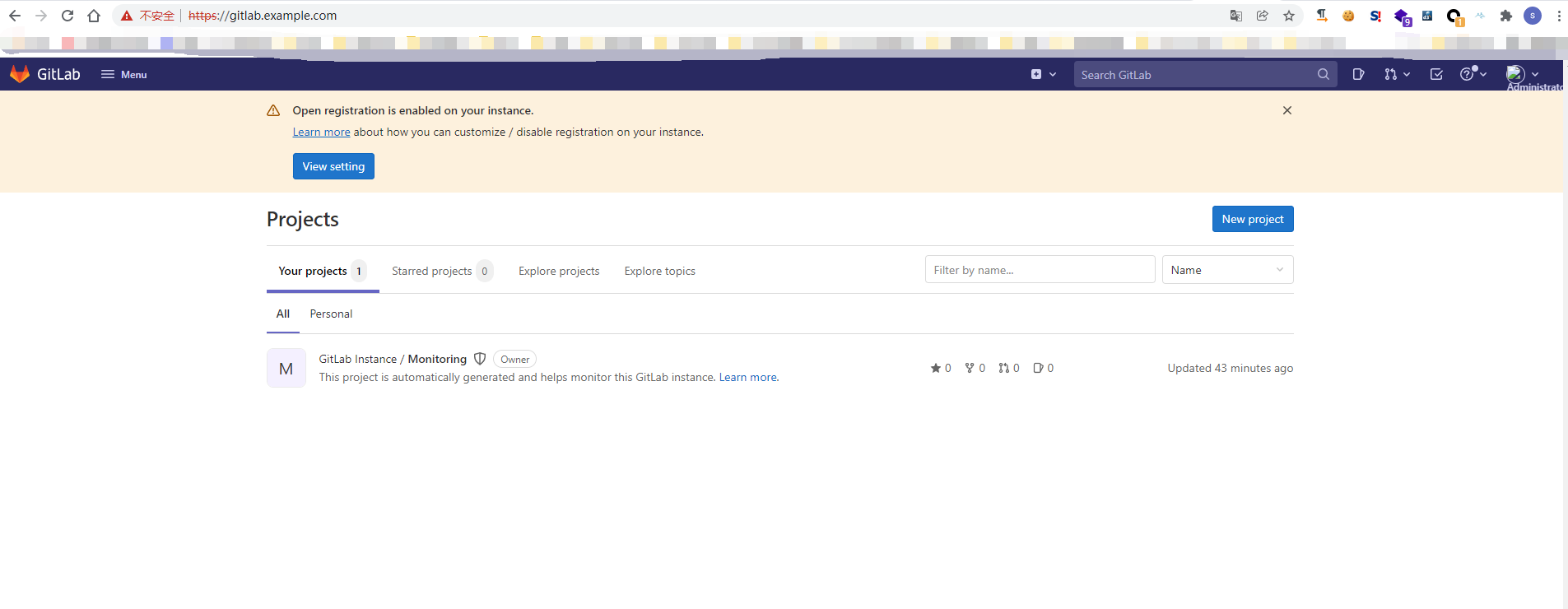Open the To-Do List checkmark icon

[x=1436, y=74]
